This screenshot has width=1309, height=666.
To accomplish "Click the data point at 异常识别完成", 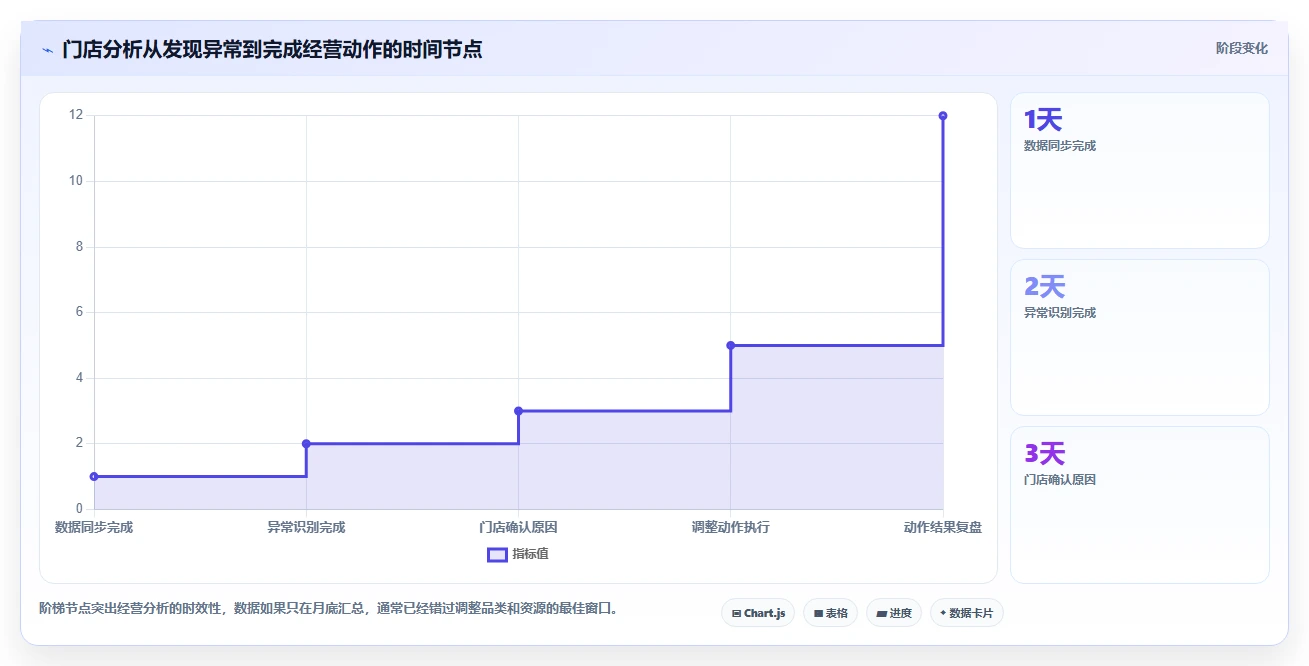I will point(306,443).
